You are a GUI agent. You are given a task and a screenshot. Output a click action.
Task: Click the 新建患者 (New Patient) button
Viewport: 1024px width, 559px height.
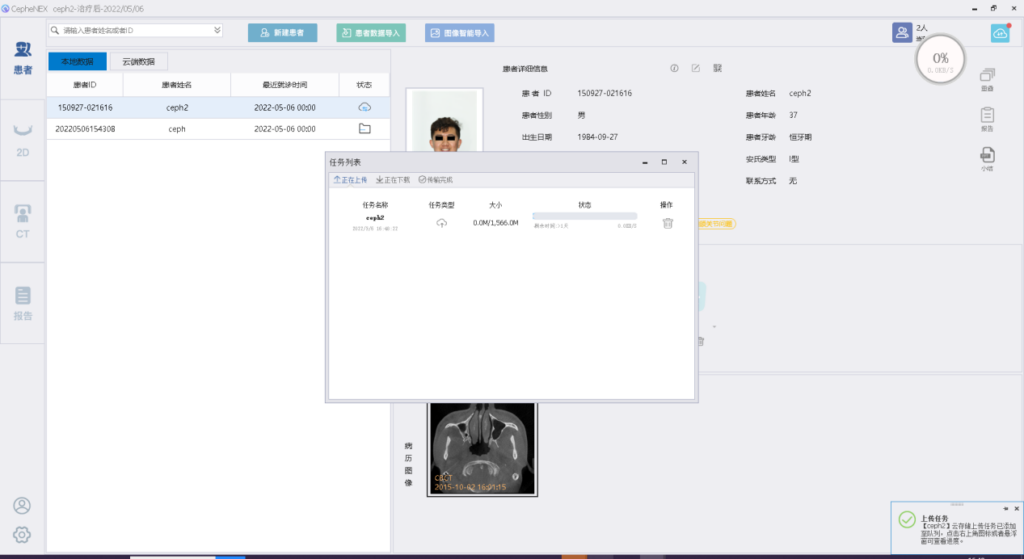point(282,33)
